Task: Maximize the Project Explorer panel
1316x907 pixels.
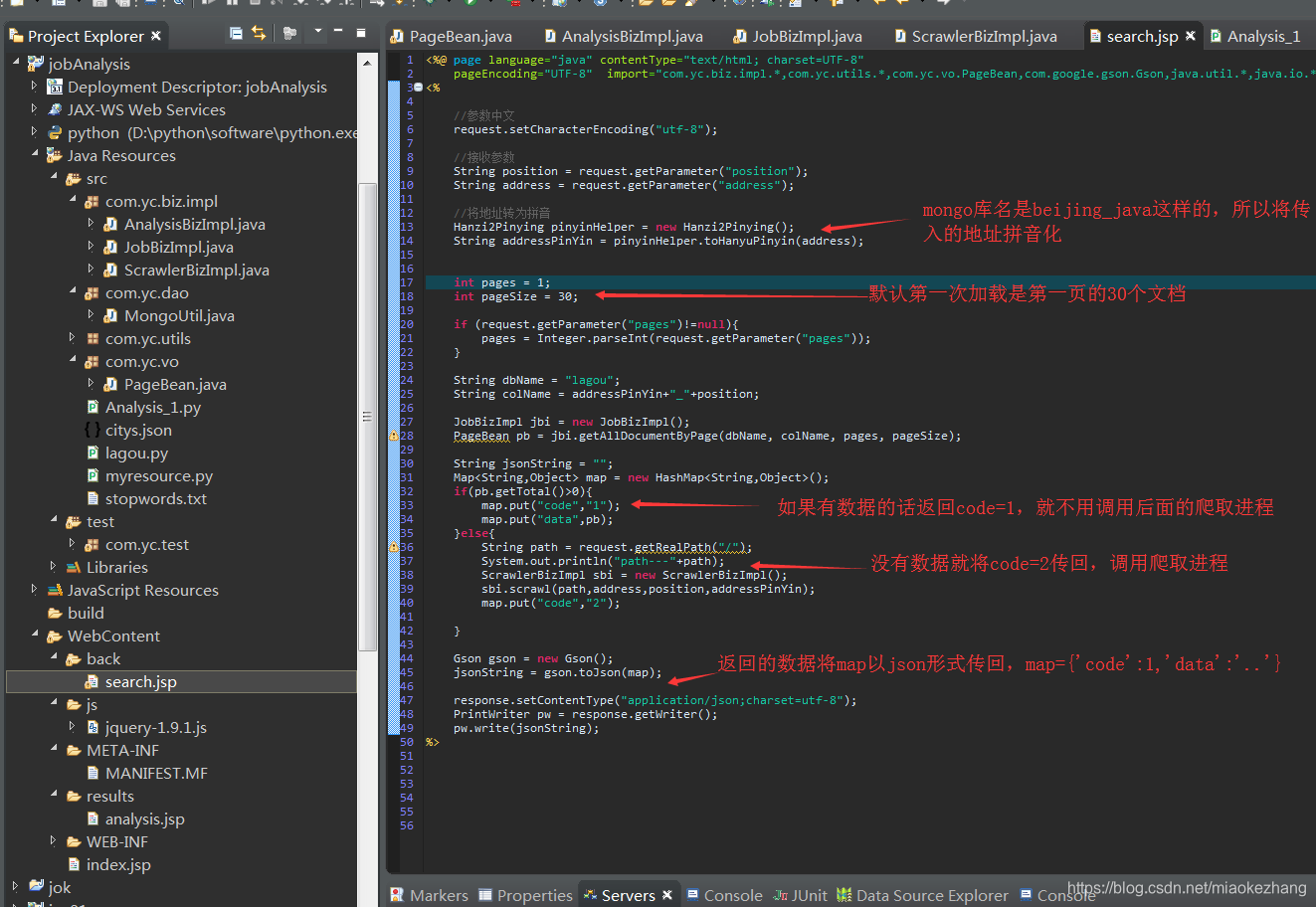Action: pyautogui.click(x=360, y=33)
